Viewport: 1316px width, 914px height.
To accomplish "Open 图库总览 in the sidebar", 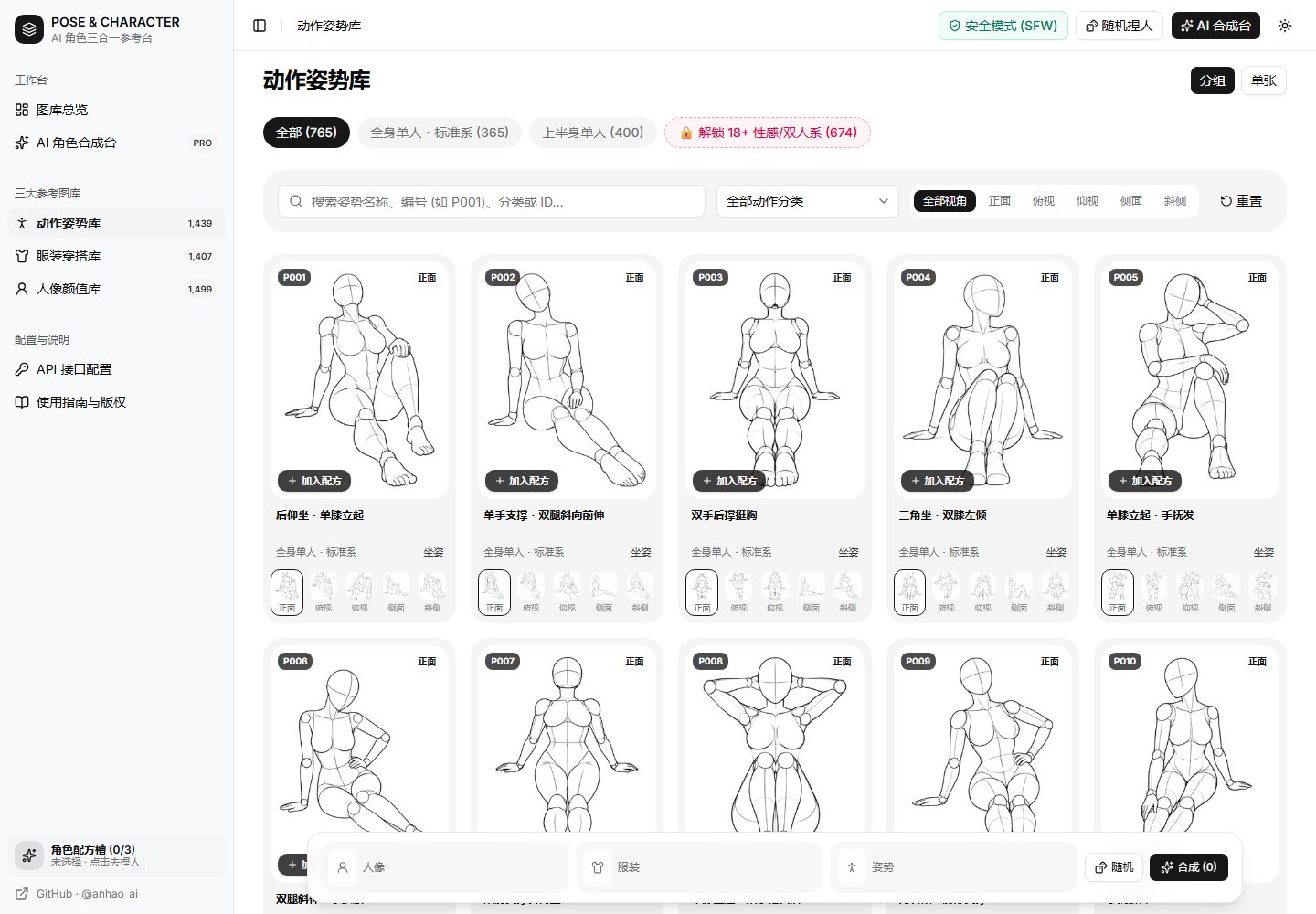I will point(116,110).
